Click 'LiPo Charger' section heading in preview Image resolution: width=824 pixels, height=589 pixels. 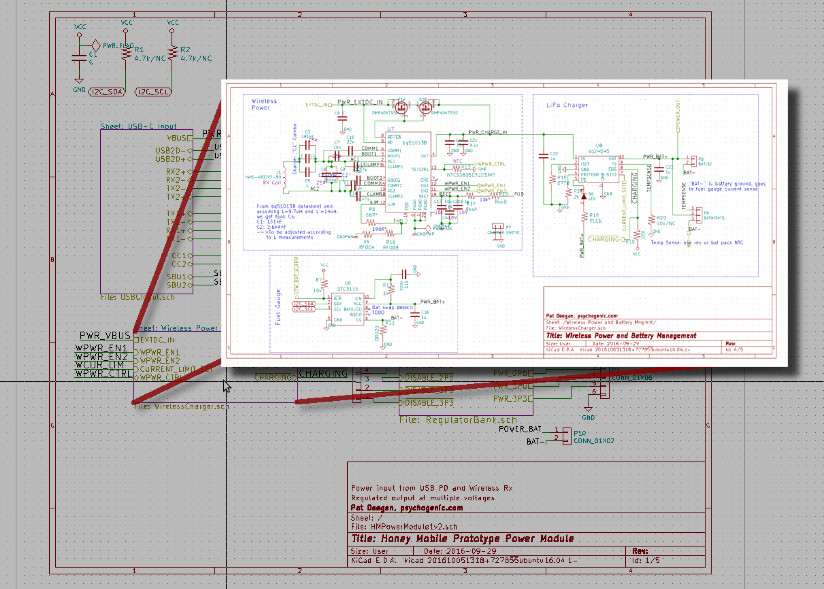pyautogui.click(x=567, y=105)
